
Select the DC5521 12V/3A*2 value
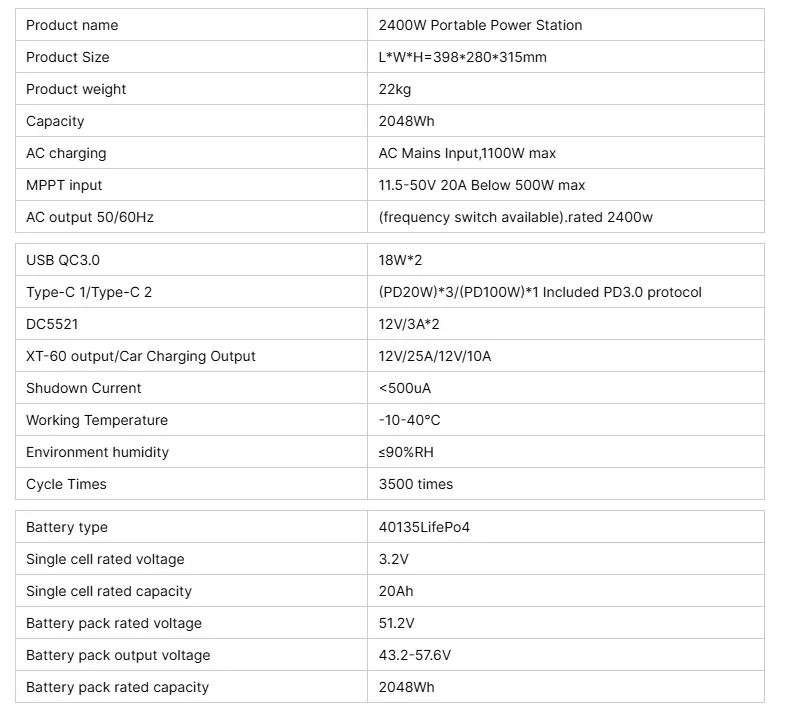tap(409, 324)
